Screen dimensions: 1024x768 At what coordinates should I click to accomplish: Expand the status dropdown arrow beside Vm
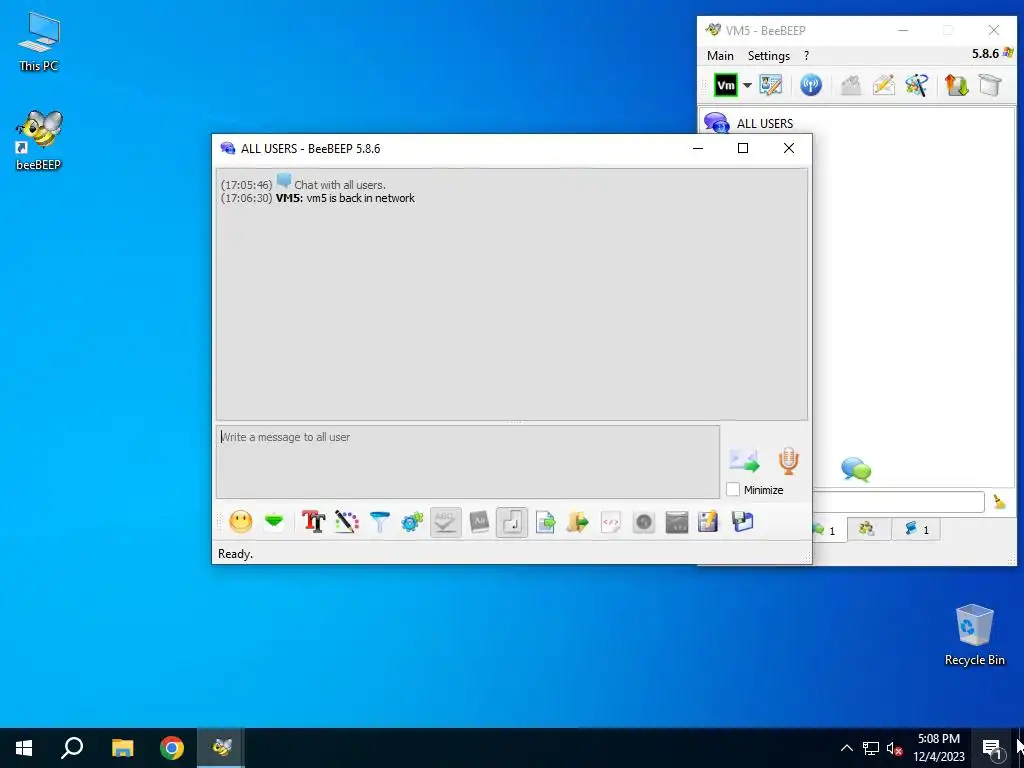(747, 86)
